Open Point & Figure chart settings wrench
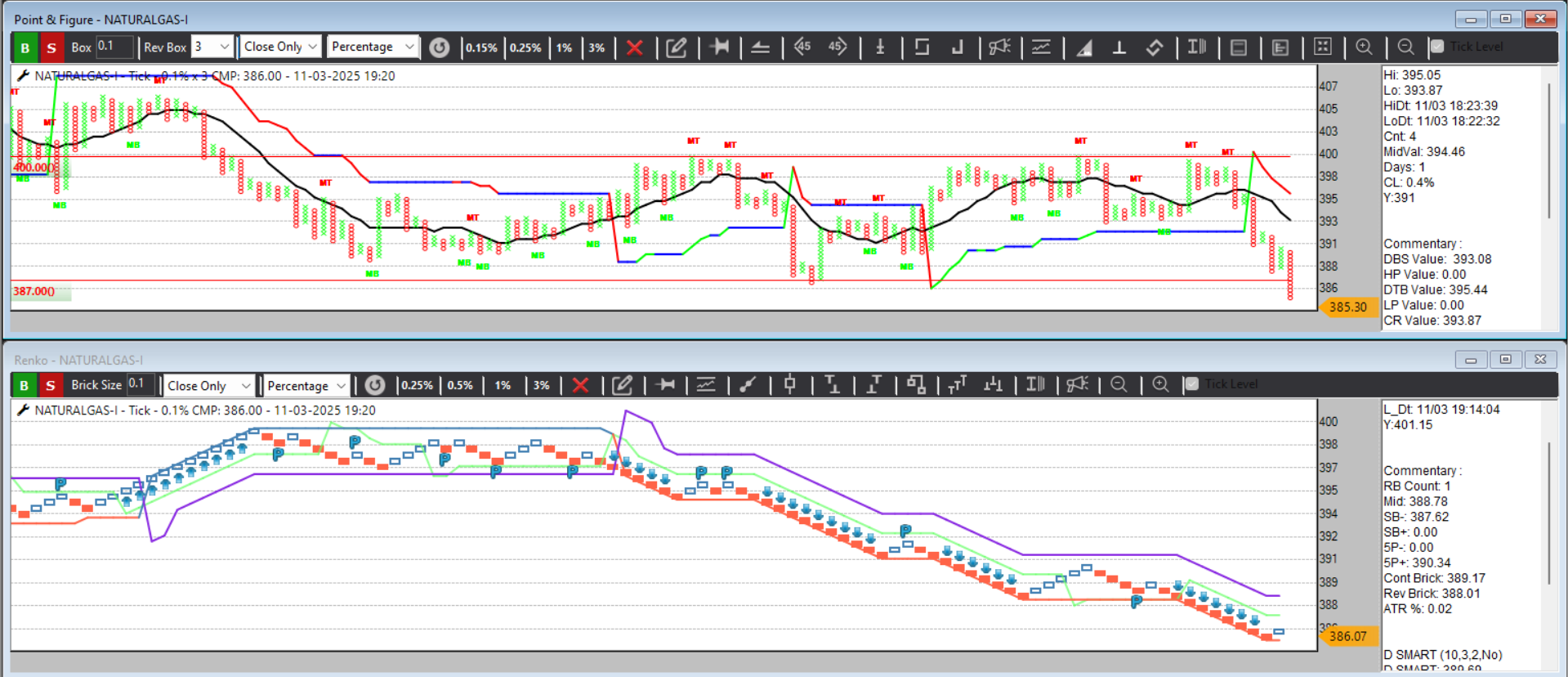 [x=23, y=76]
